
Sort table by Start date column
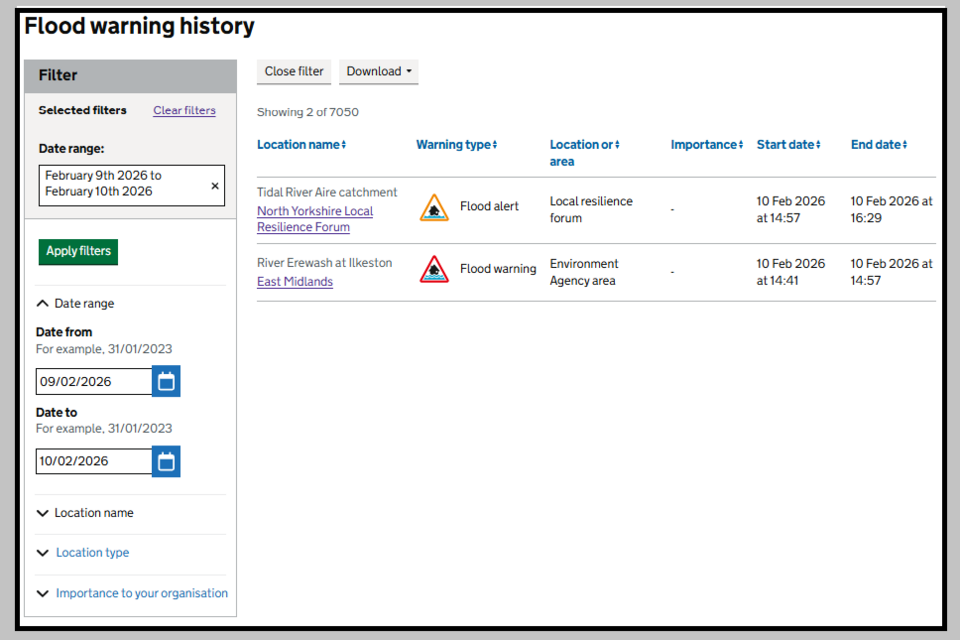click(788, 145)
